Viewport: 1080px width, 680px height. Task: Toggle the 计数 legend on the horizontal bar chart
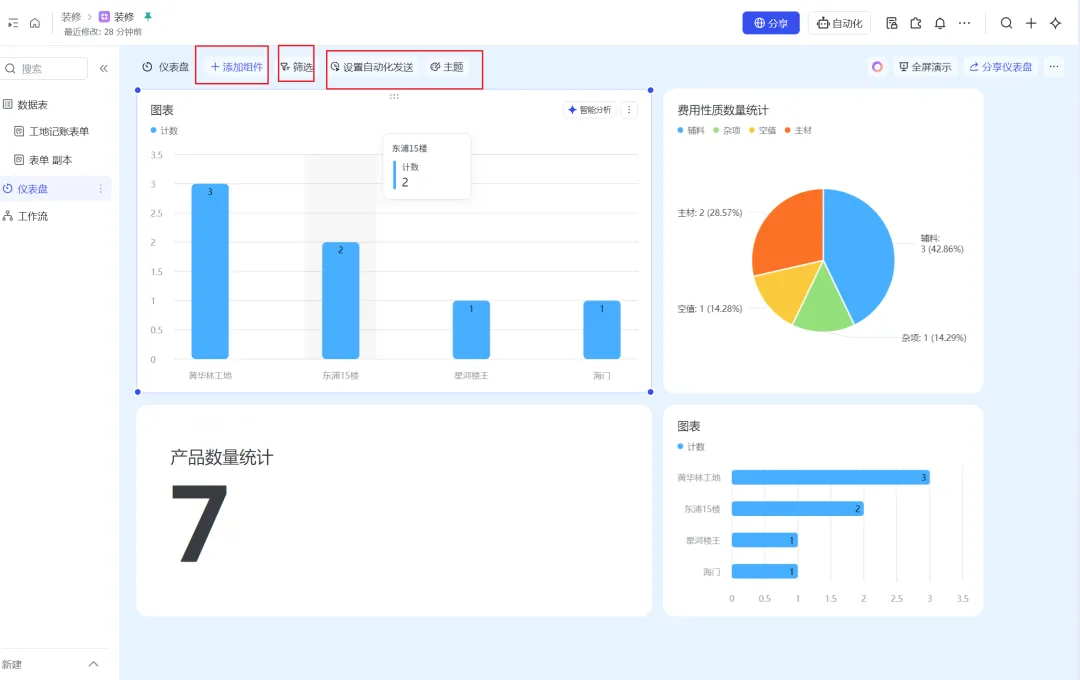tap(691, 446)
